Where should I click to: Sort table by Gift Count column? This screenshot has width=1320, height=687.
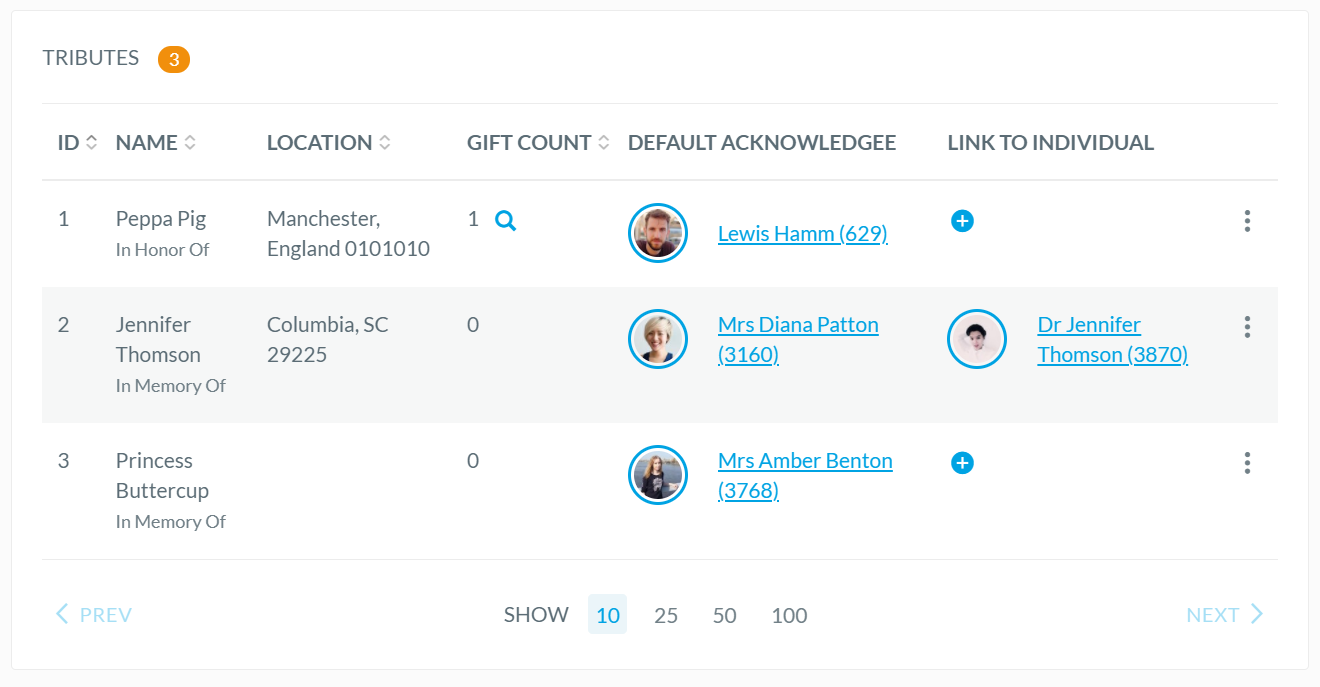[x=537, y=143]
